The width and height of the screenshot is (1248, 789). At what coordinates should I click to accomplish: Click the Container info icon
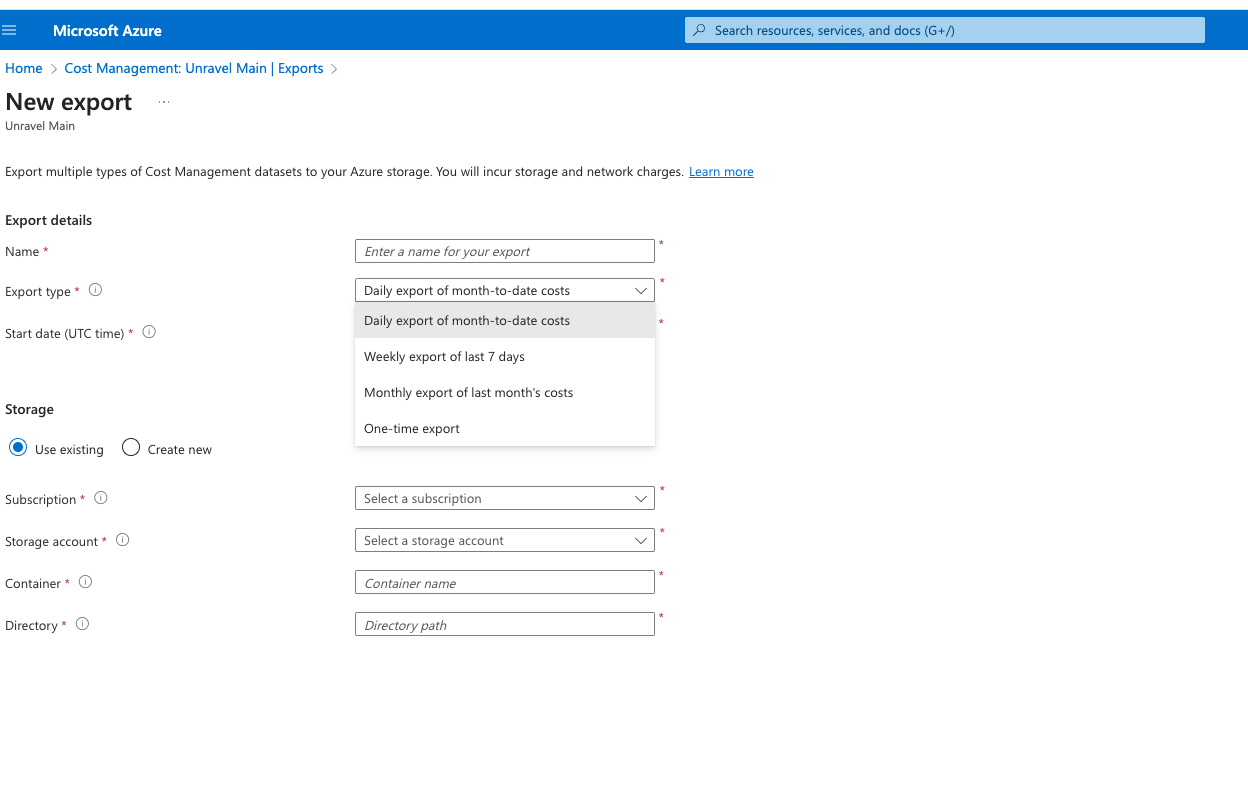86,582
